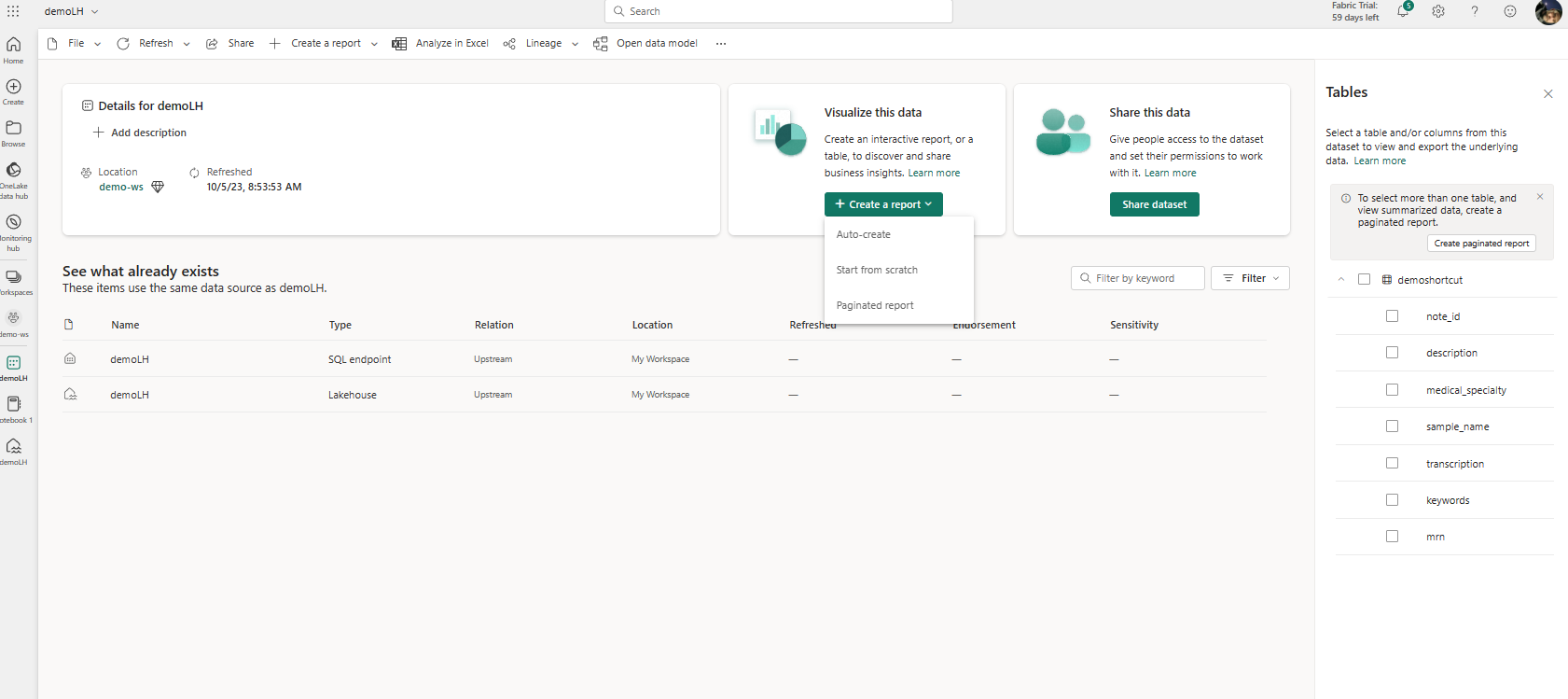Open Browse in left sidebar

click(x=13, y=133)
